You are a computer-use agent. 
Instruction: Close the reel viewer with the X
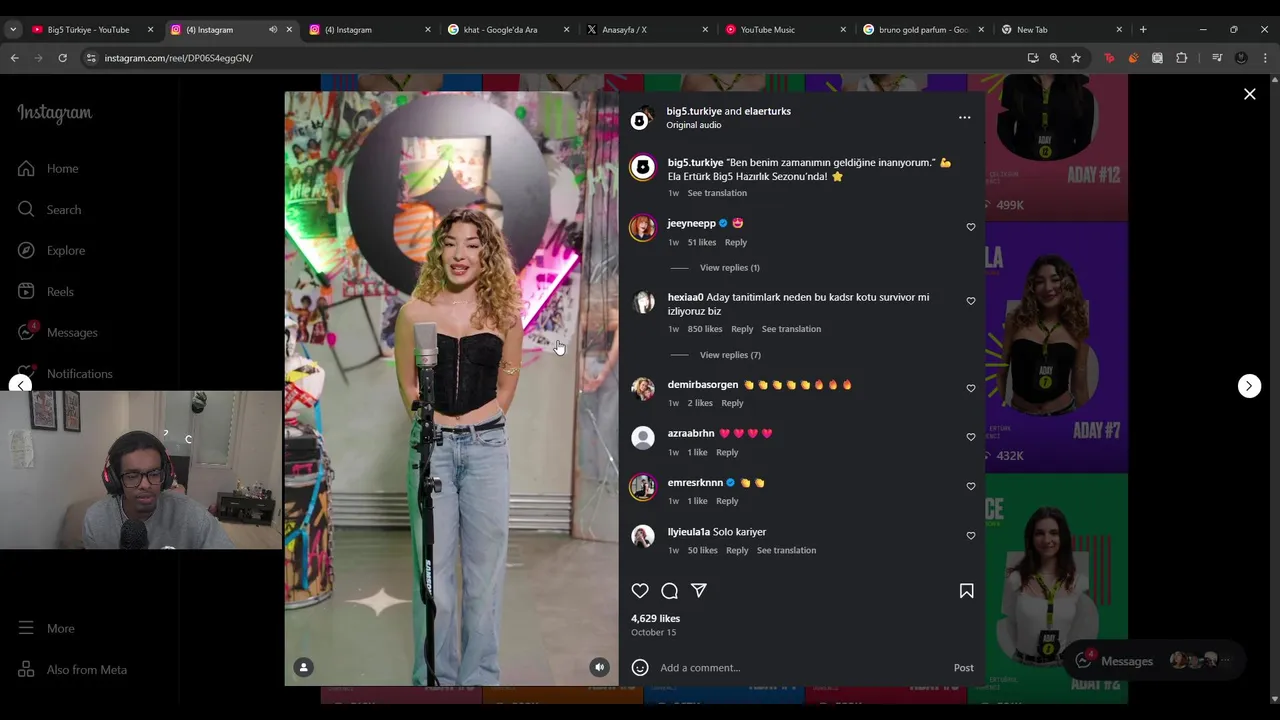[x=1249, y=94]
